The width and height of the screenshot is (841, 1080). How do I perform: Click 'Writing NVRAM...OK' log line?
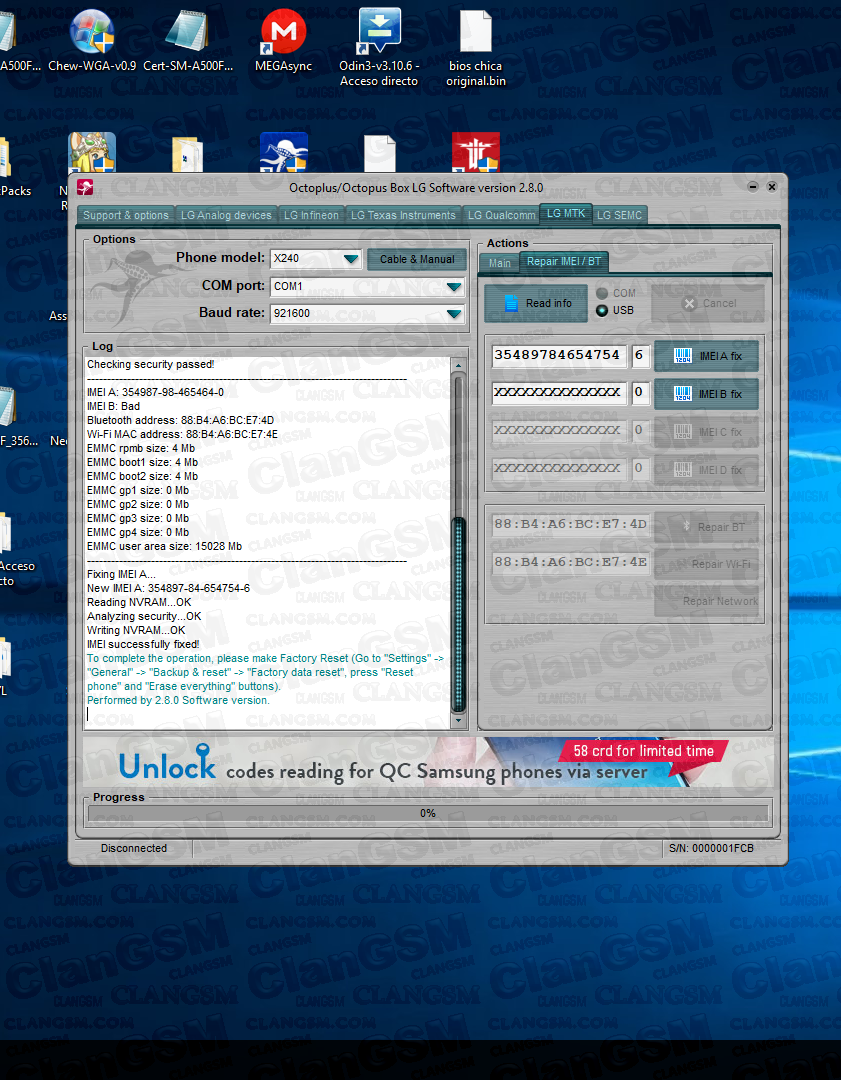(136, 630)
